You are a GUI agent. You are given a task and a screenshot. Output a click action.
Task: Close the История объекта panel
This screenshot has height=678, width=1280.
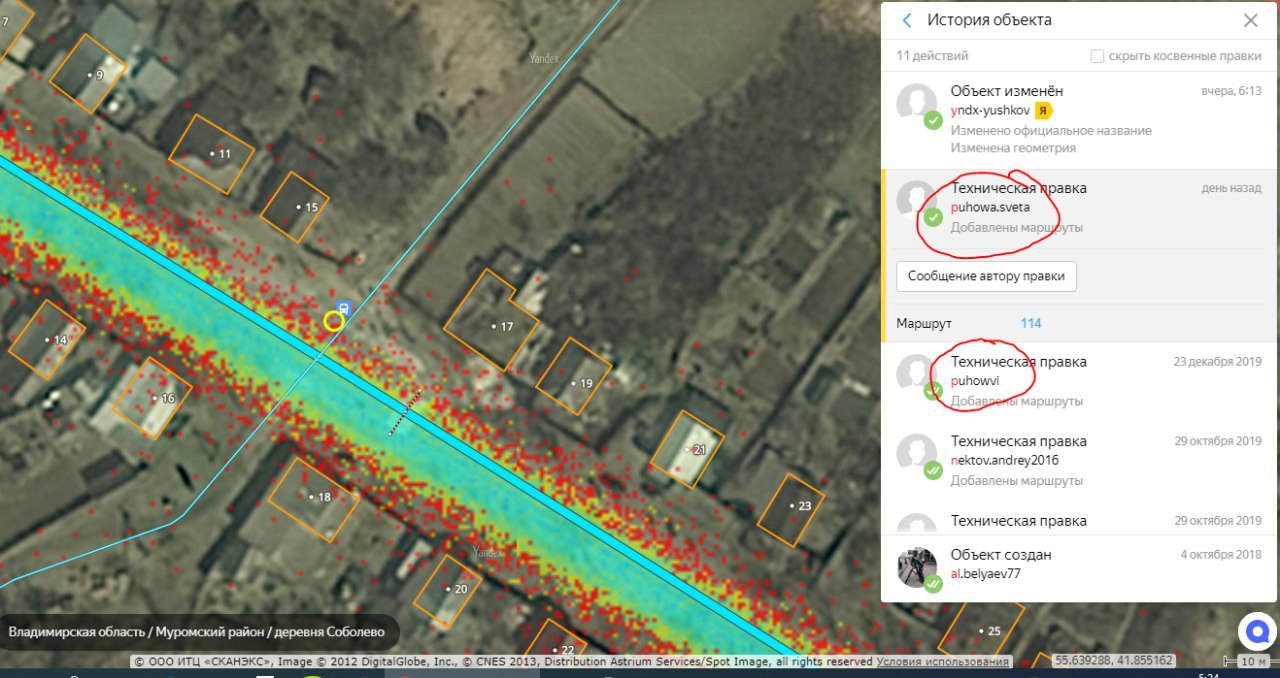(1251, 20)
